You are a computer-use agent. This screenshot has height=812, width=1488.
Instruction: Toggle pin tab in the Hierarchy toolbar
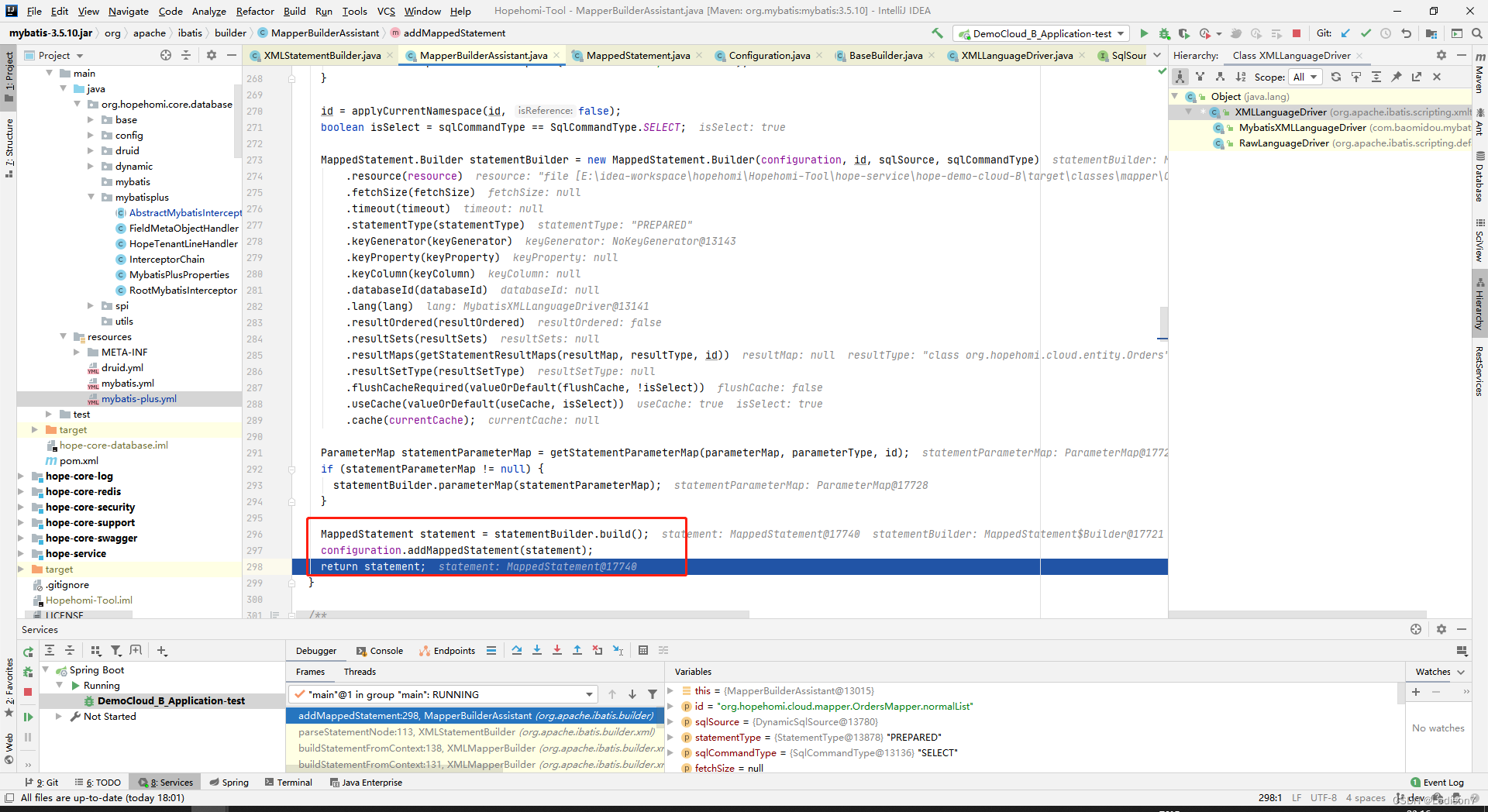[1397, 77]
